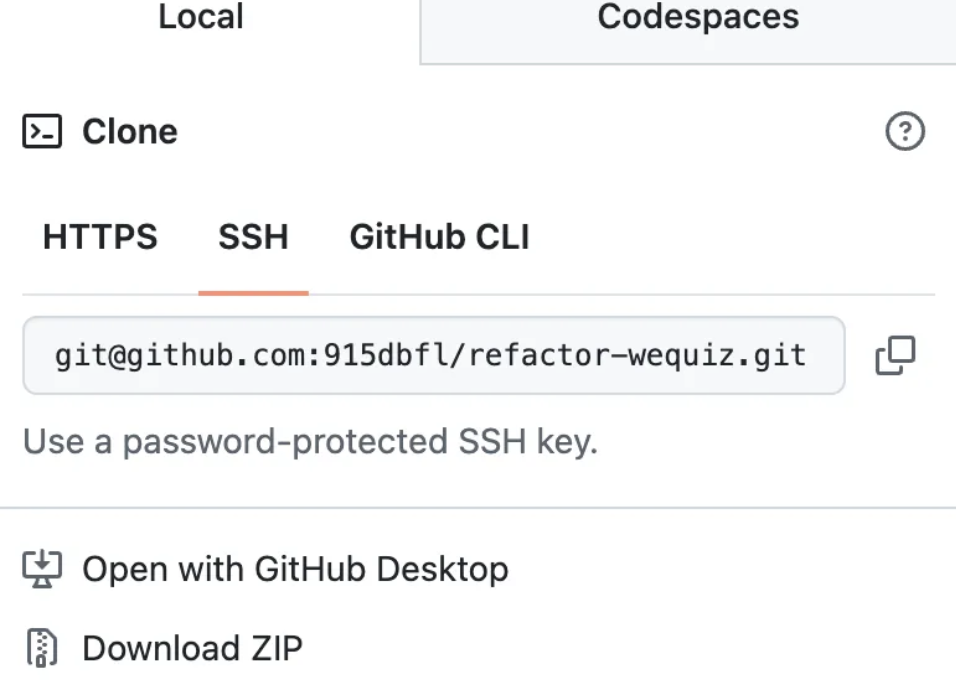Click the terminal icon beside Clone
The width and height of the screenshot is (956, 688).
click(42, 131)
